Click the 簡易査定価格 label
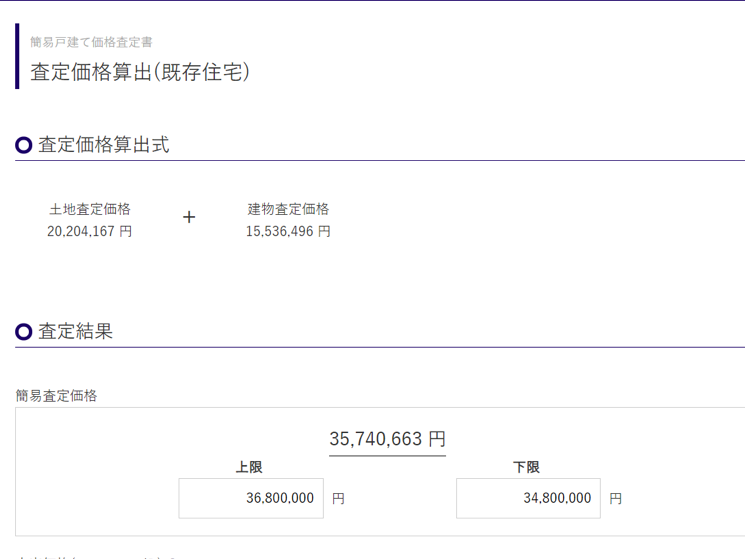Viewport: 745px width, 559px height. pyautogui.click(x=57, y=395)
